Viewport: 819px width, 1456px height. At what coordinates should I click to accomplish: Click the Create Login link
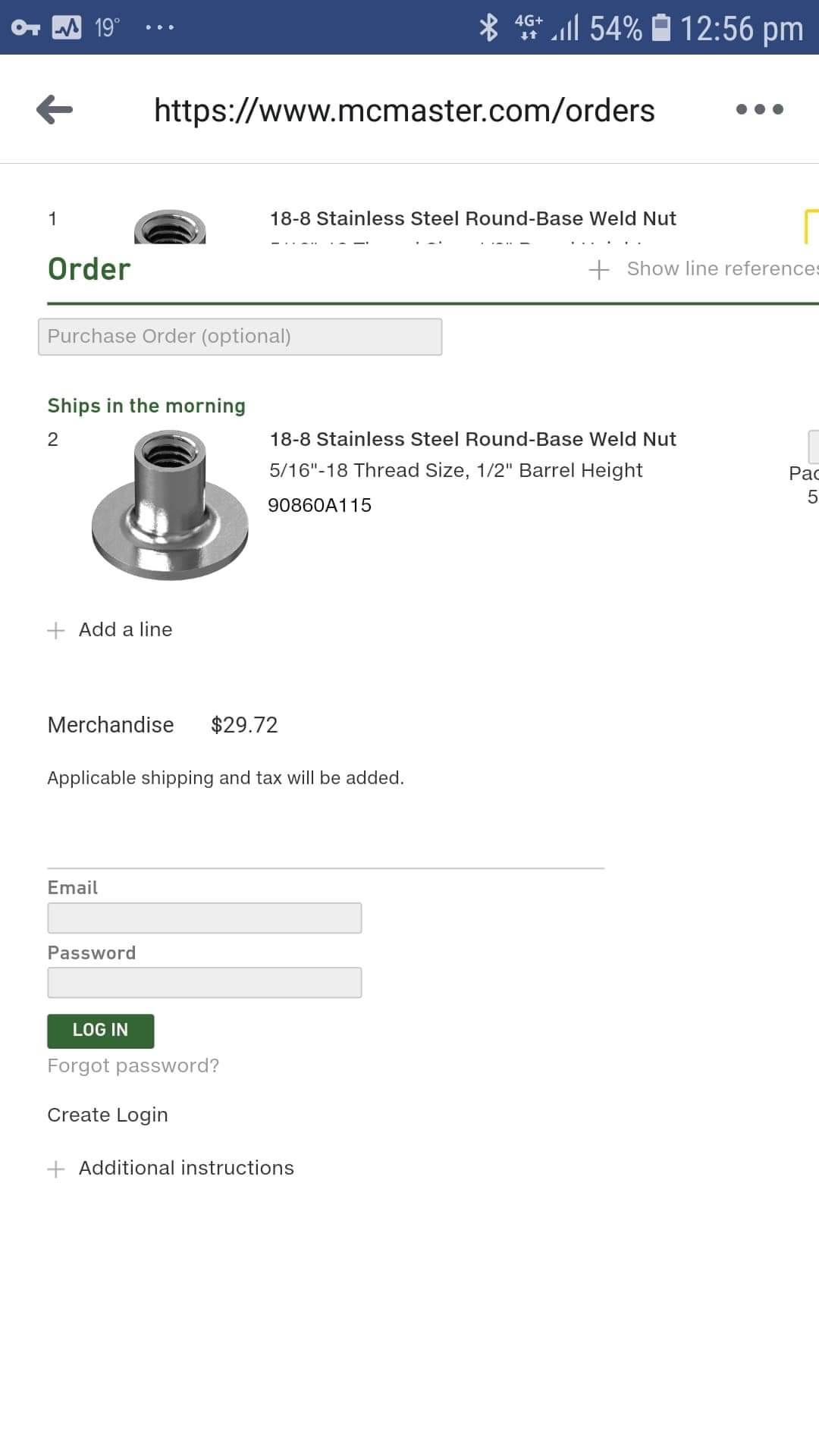pyautogui.click(x=108, y=1116)
